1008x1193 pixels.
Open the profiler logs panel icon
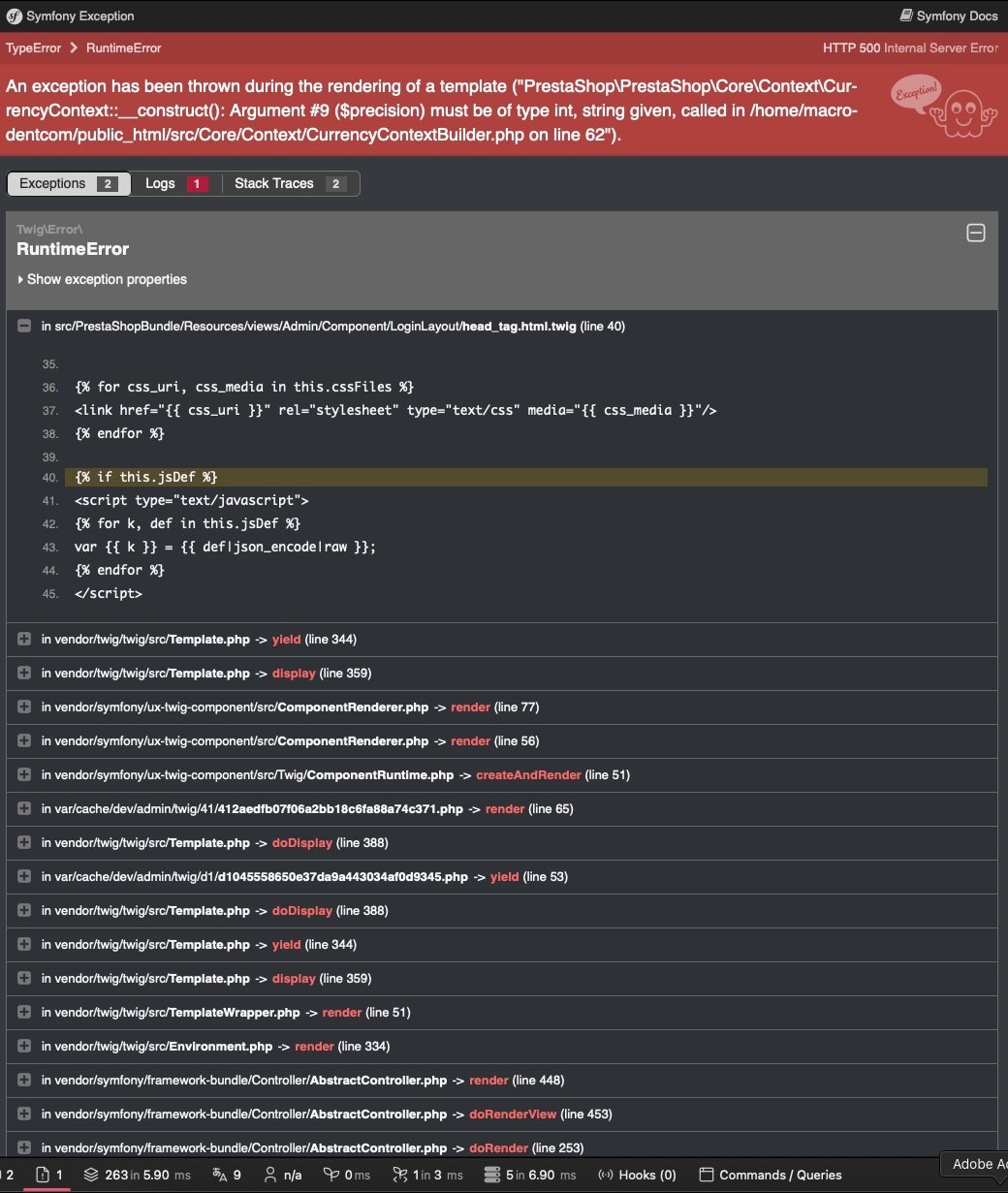43,1175
